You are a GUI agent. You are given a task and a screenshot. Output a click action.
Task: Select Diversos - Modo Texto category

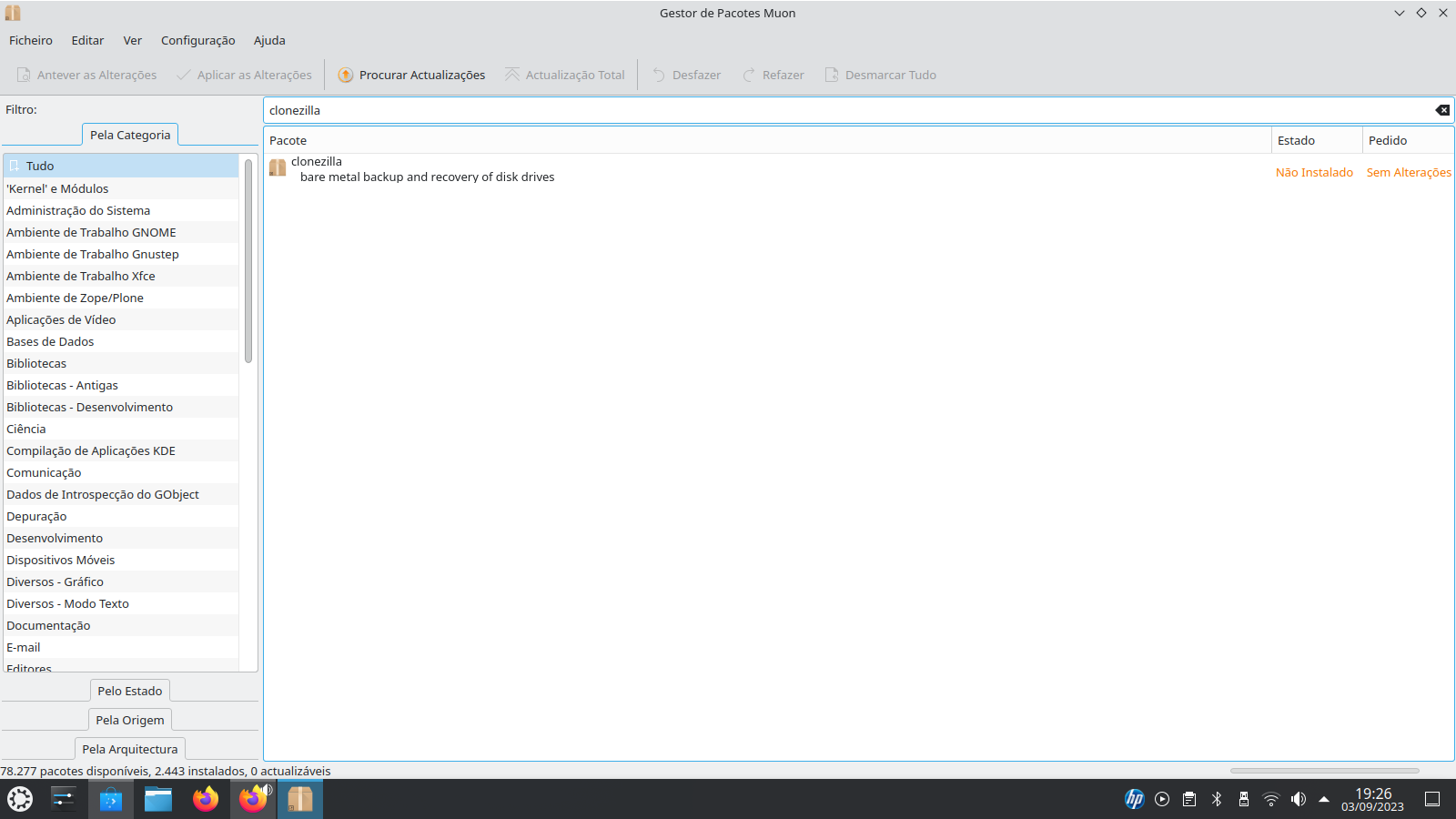121,603
